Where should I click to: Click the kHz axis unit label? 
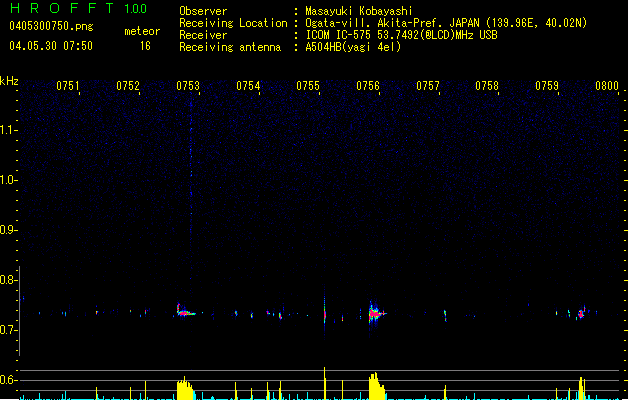(x=9, y=81)
